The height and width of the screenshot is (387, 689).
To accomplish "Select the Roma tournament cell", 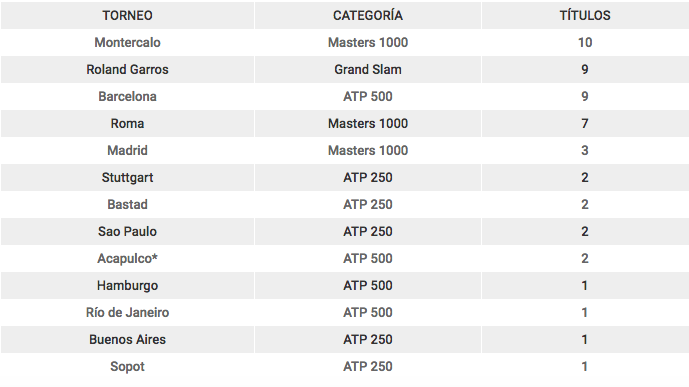I will (127, 123).
